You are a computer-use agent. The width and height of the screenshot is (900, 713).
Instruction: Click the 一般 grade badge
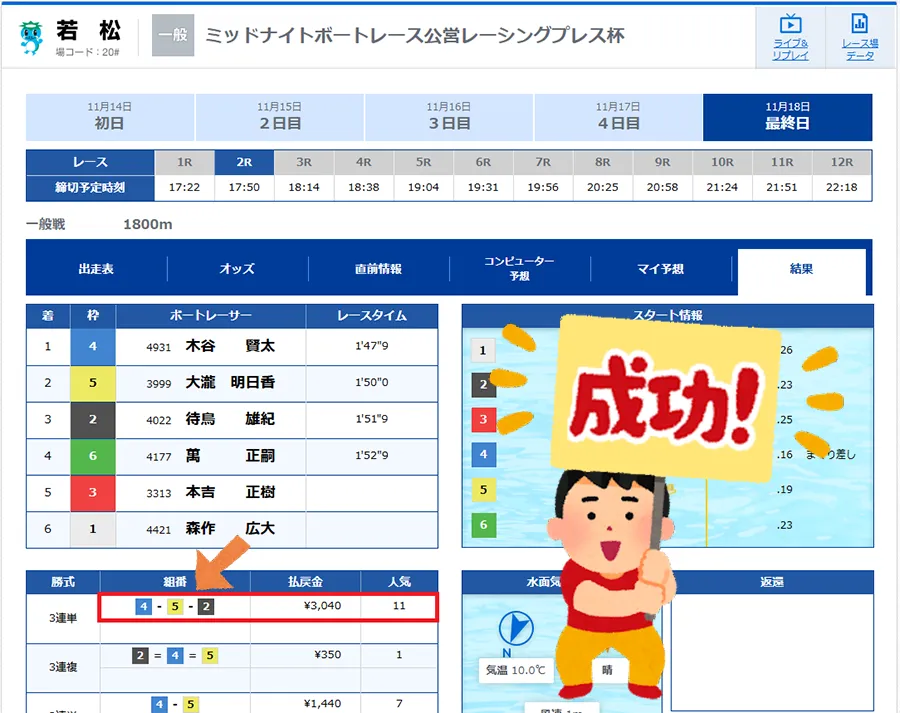click(172, 36)
